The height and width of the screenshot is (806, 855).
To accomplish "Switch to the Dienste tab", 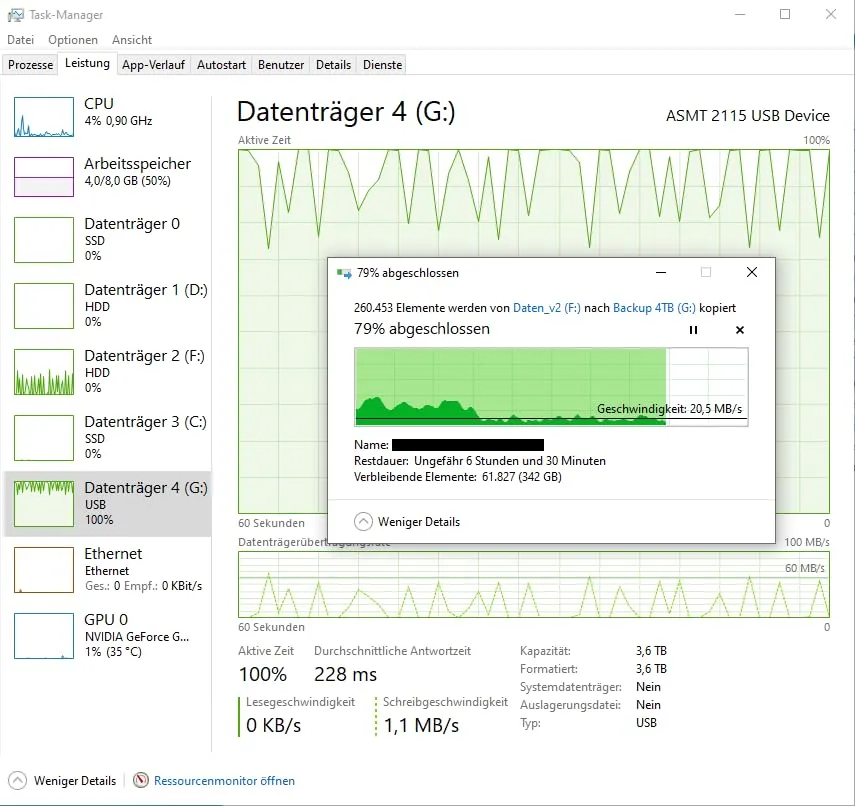I will [x=382, y=64].
